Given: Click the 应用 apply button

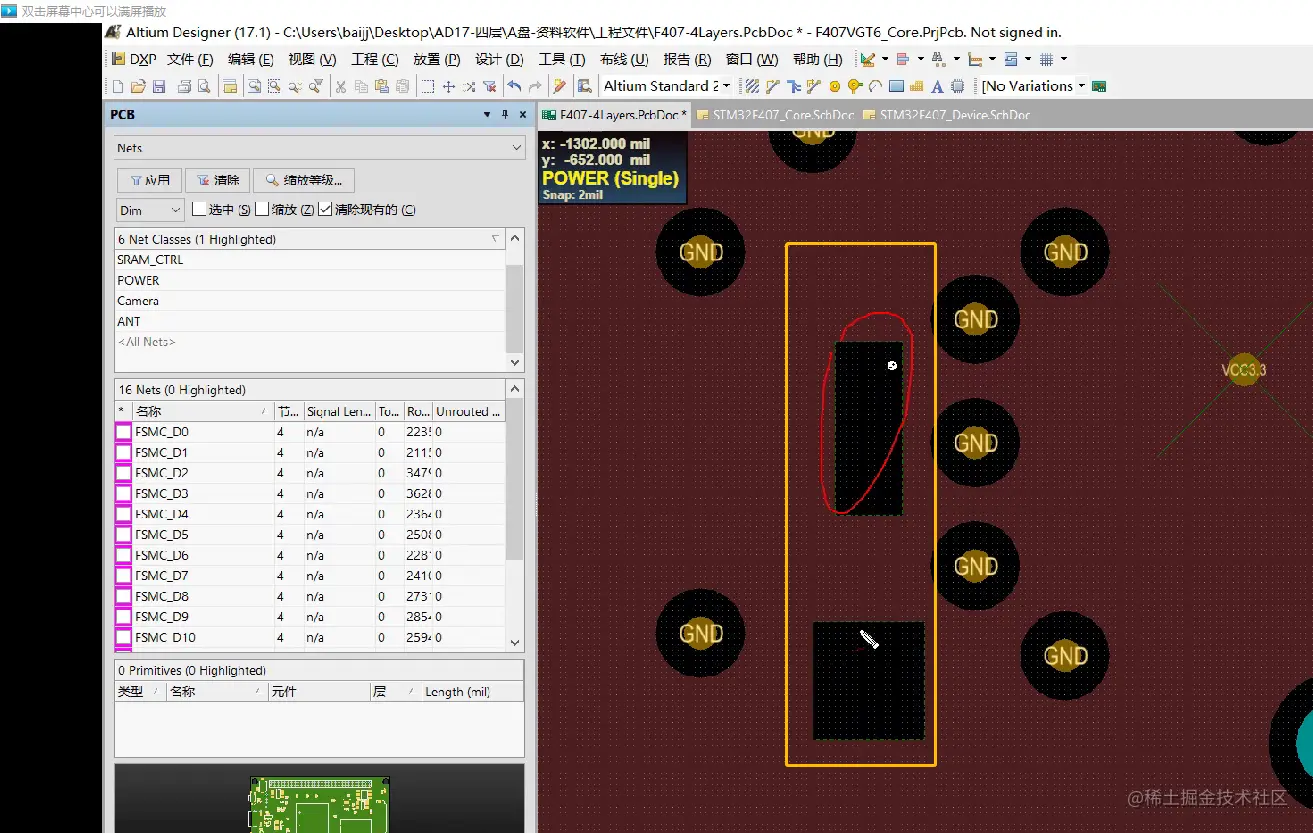Looking at the screenshot, I should (x=149, y=181).
